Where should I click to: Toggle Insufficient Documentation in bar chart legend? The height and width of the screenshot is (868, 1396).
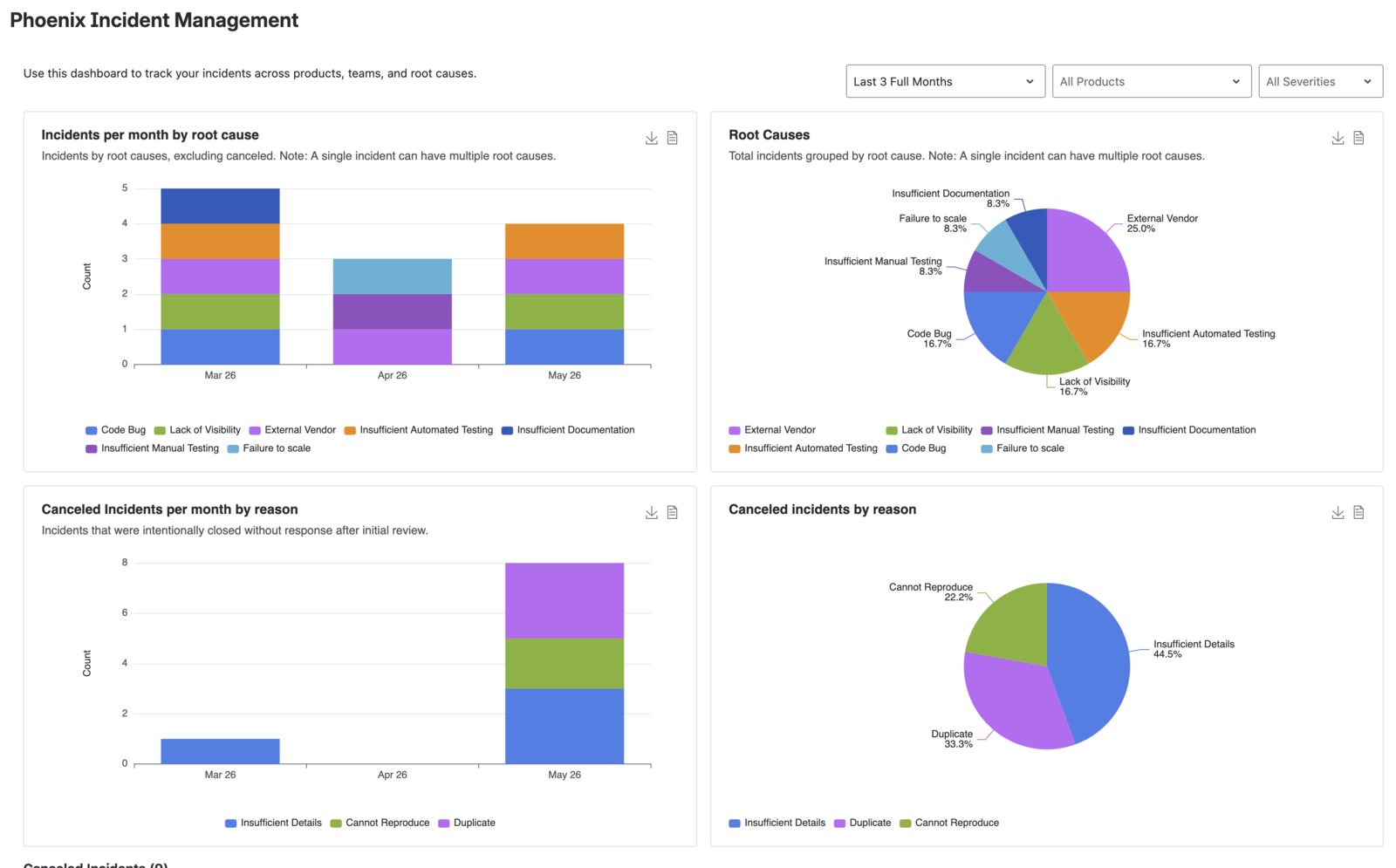click(x=568, y=430)
